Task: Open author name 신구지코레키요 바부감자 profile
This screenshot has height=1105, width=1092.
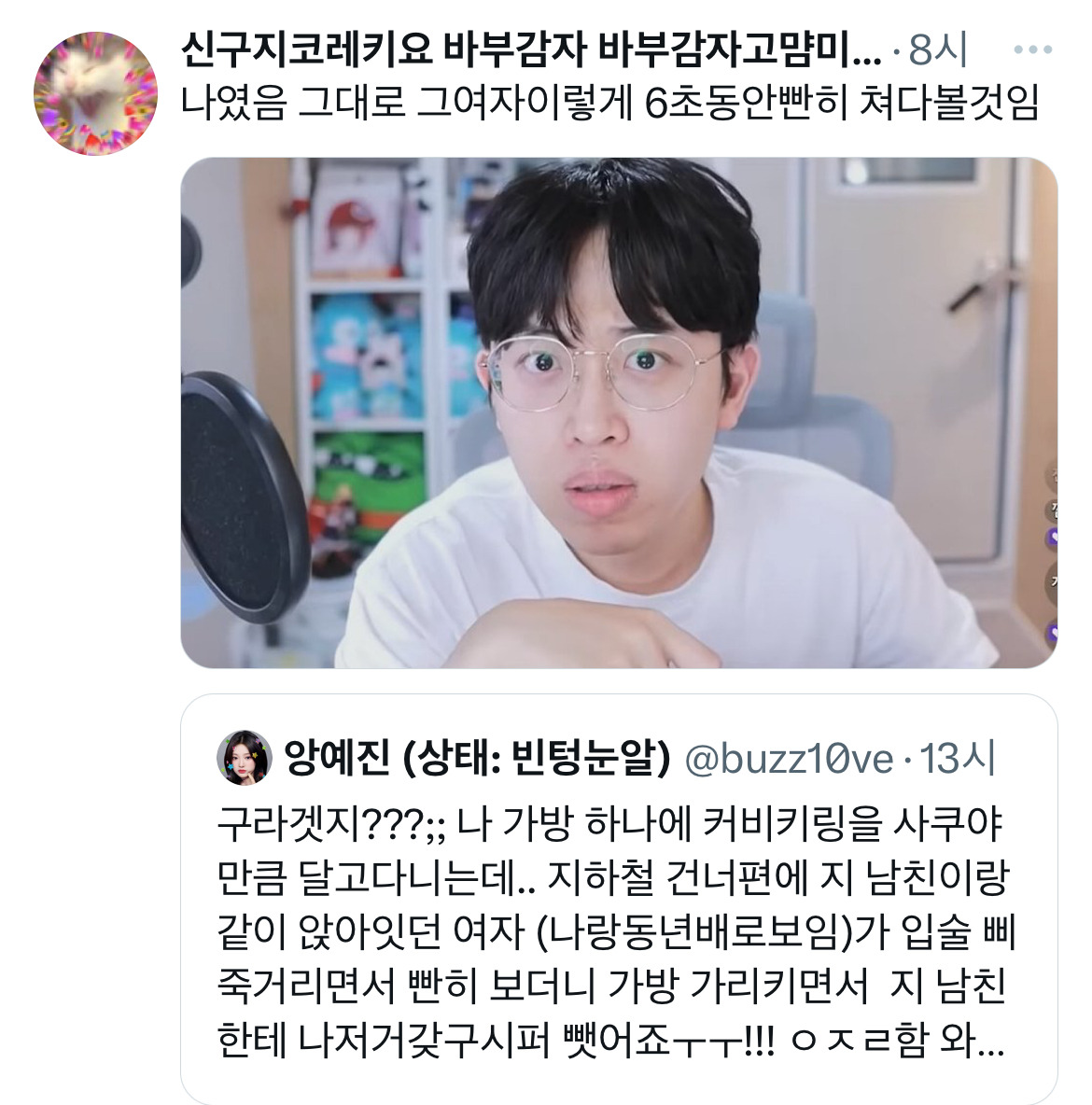Action: (530, 49)
